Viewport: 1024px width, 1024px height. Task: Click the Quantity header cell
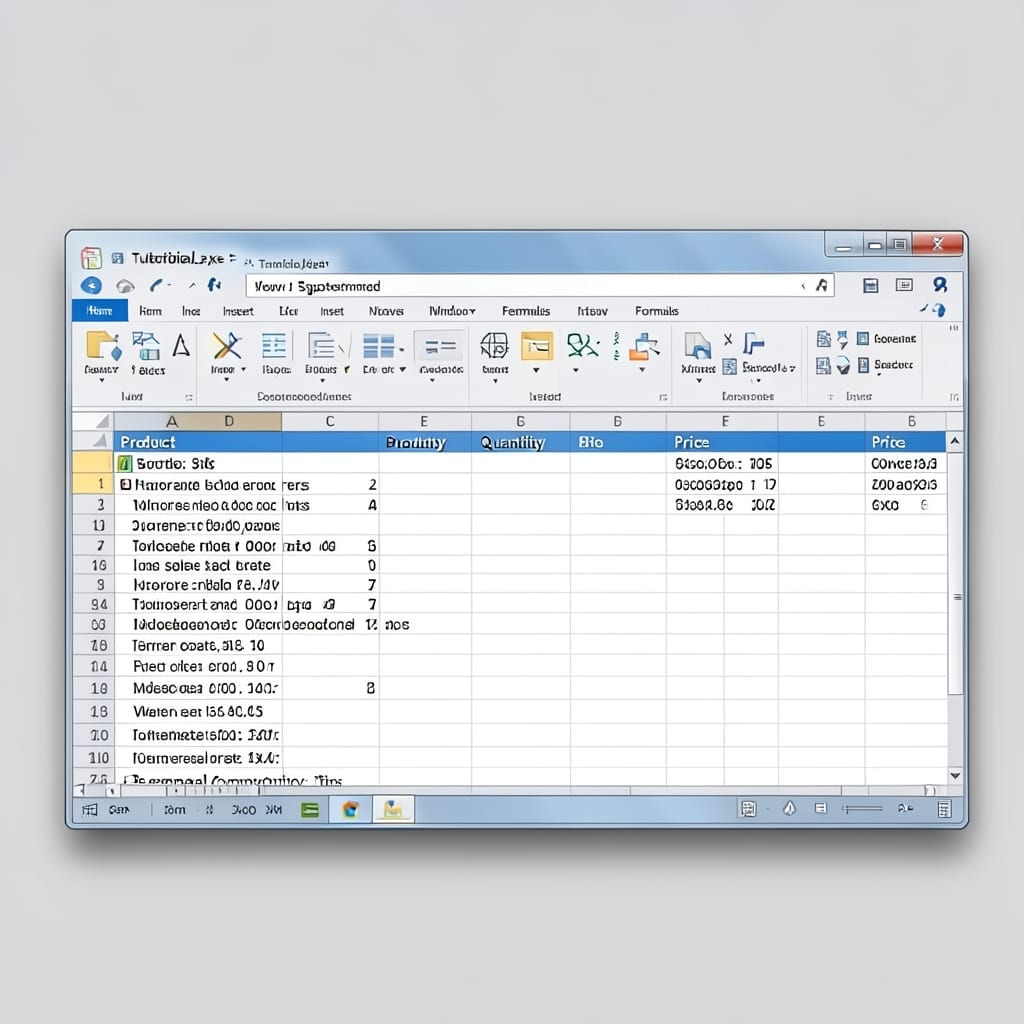(520, 442)
